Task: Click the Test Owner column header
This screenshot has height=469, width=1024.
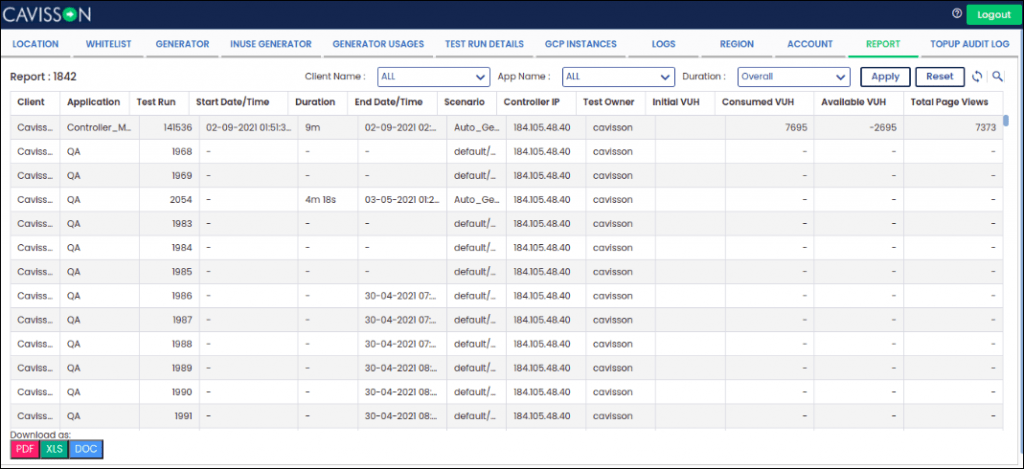Action: (x=609, y=102)
